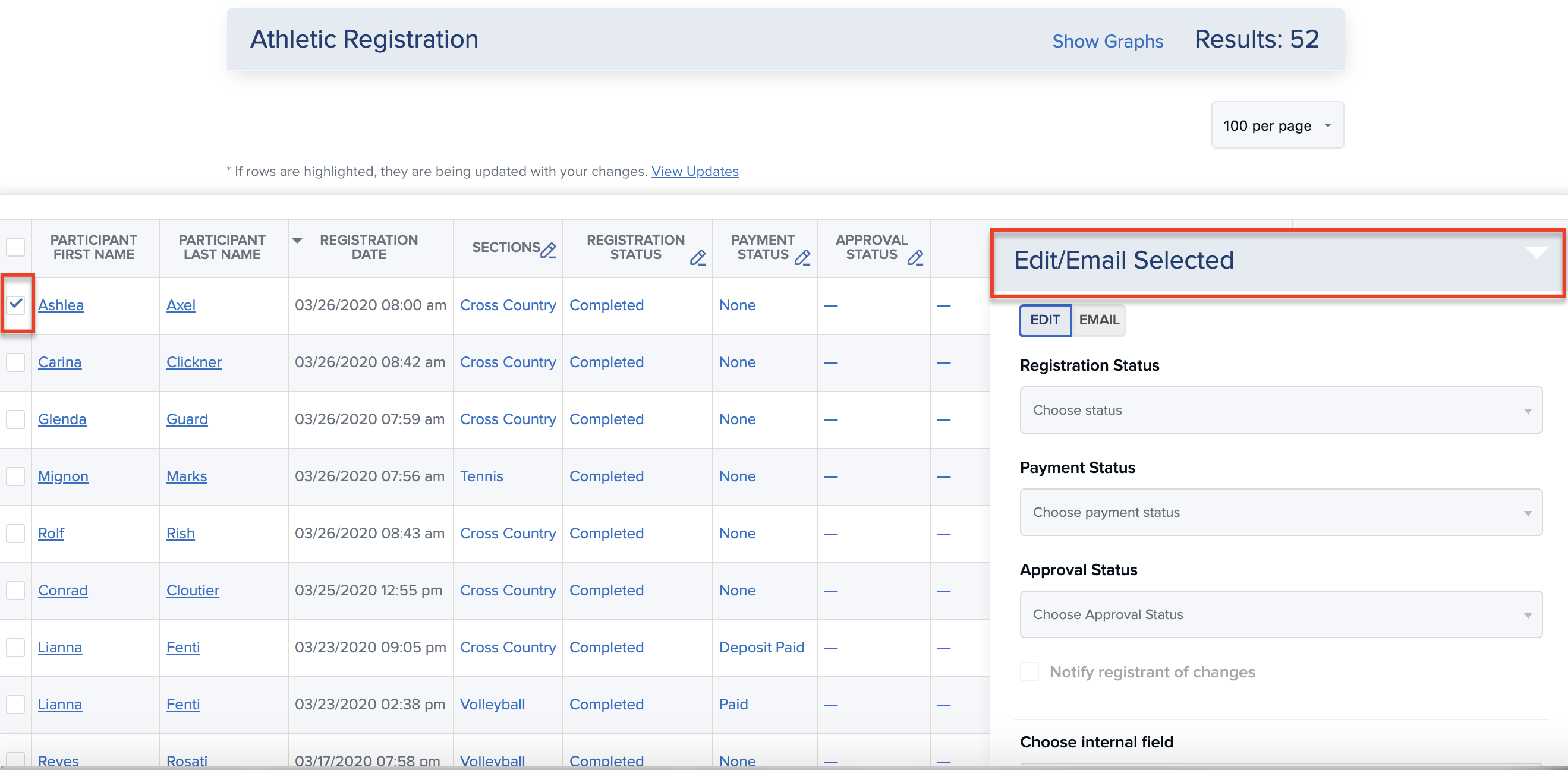Collapse the Edit/Email Selected panel arrow

(1536, 253)
